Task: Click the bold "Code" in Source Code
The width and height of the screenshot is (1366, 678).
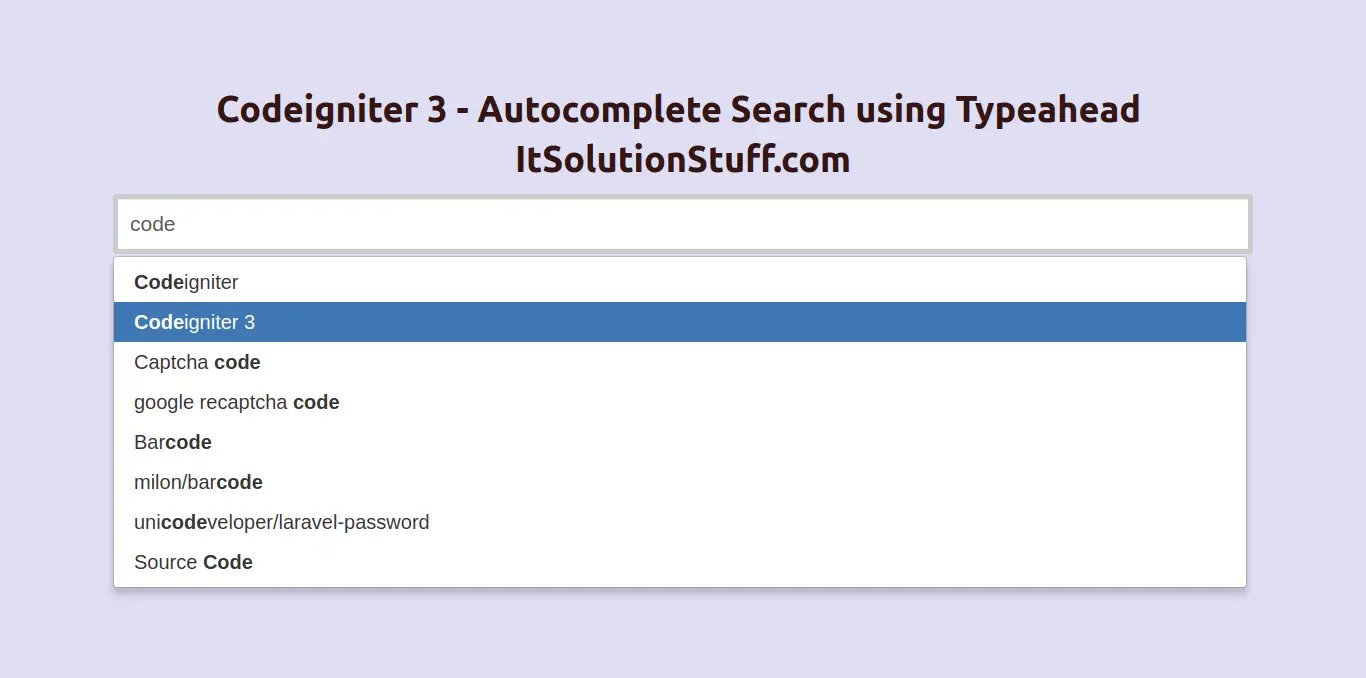Action: (228, 562)
